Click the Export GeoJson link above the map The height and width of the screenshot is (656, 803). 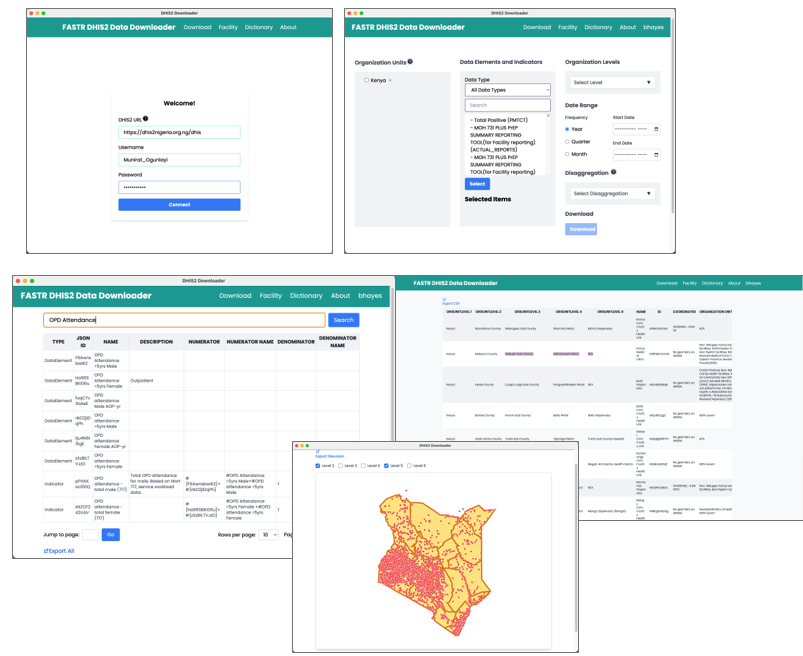329,455
